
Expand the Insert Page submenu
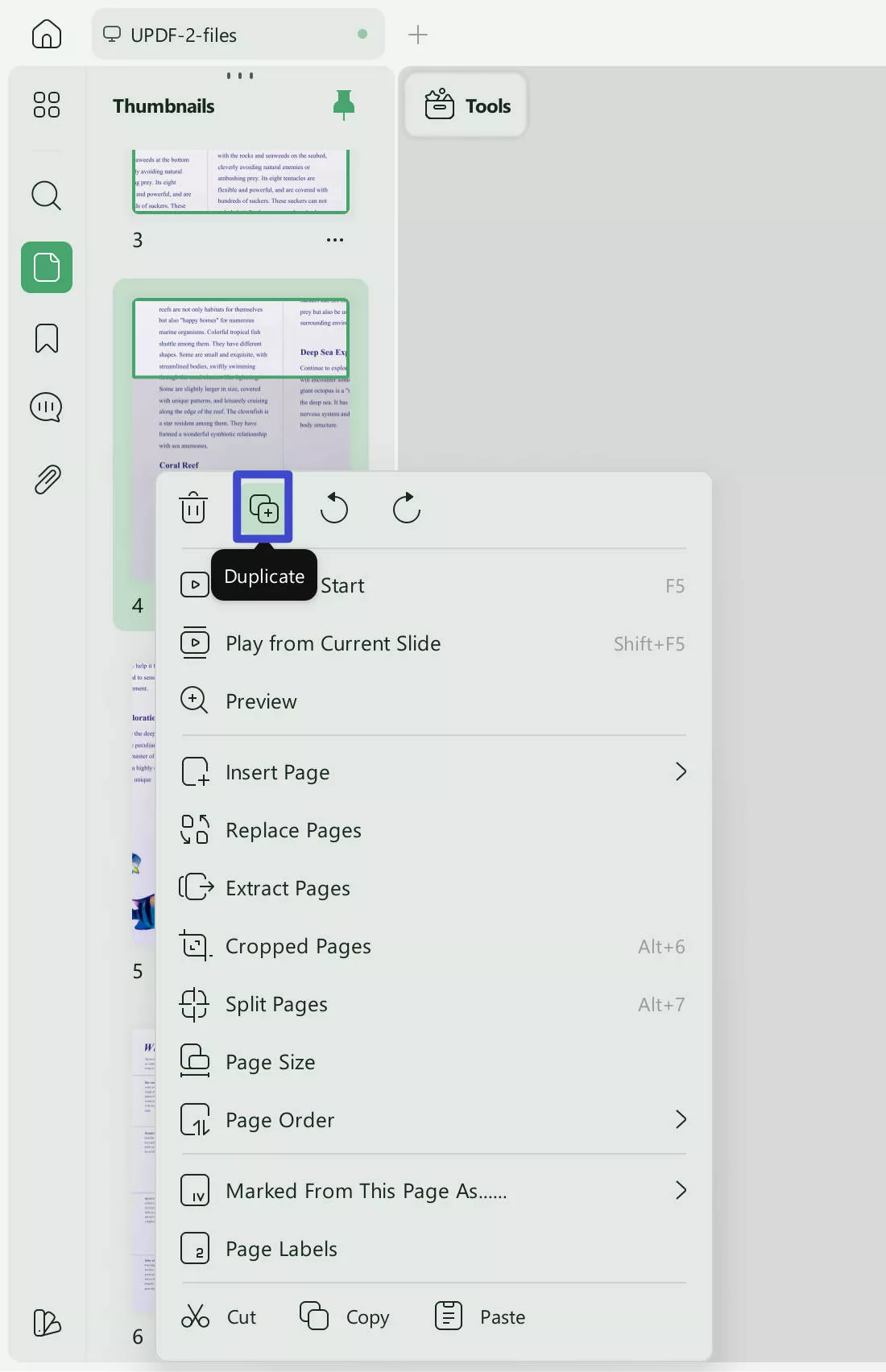pyautogui.click(x=680, y=772)
